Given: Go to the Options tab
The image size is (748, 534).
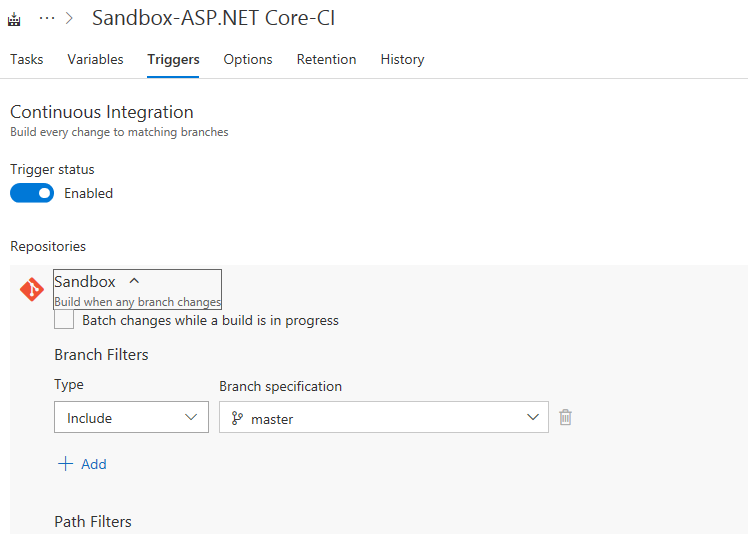Looking at the screenshot, I should [248, 59].
